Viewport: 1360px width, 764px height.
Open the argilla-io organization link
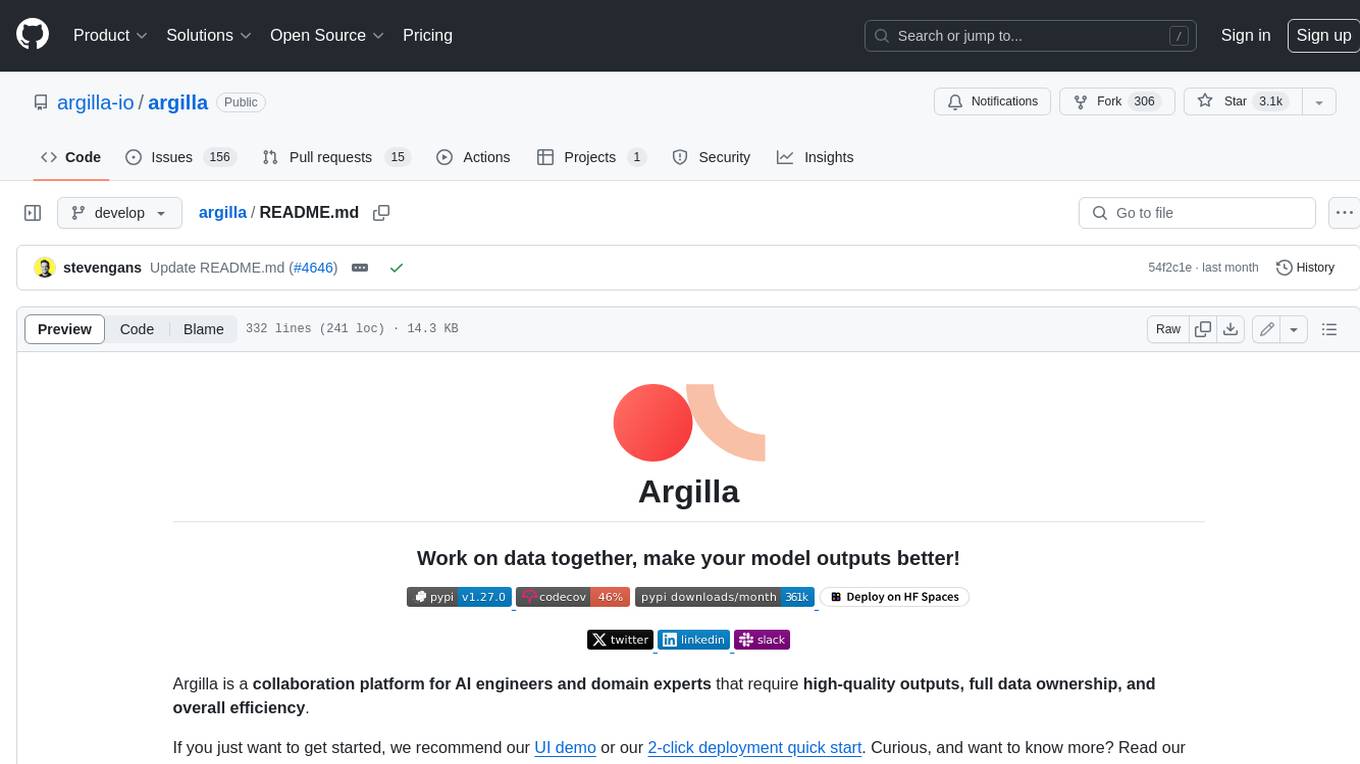coord(95,102)
